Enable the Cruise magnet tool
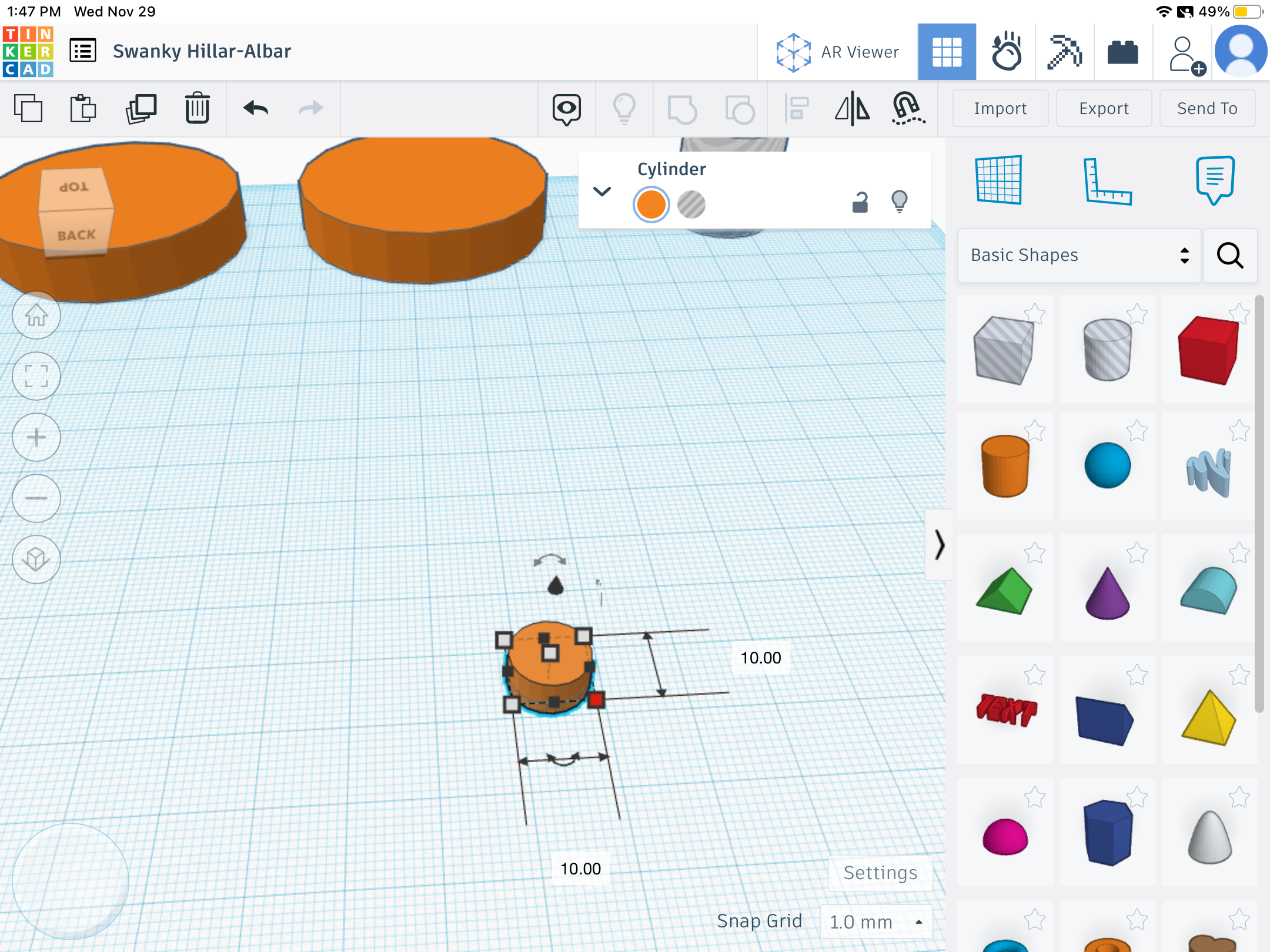 (908, 109)
